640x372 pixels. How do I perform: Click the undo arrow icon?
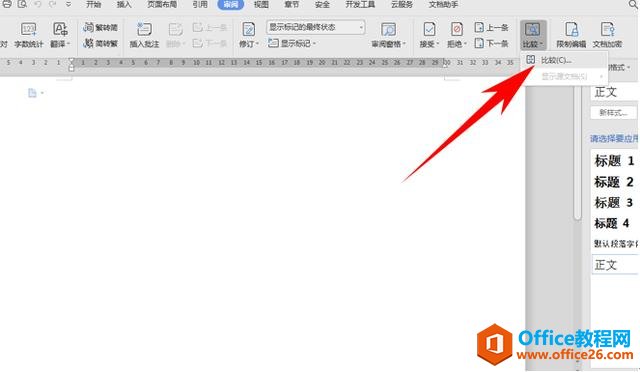coord(38,4)
